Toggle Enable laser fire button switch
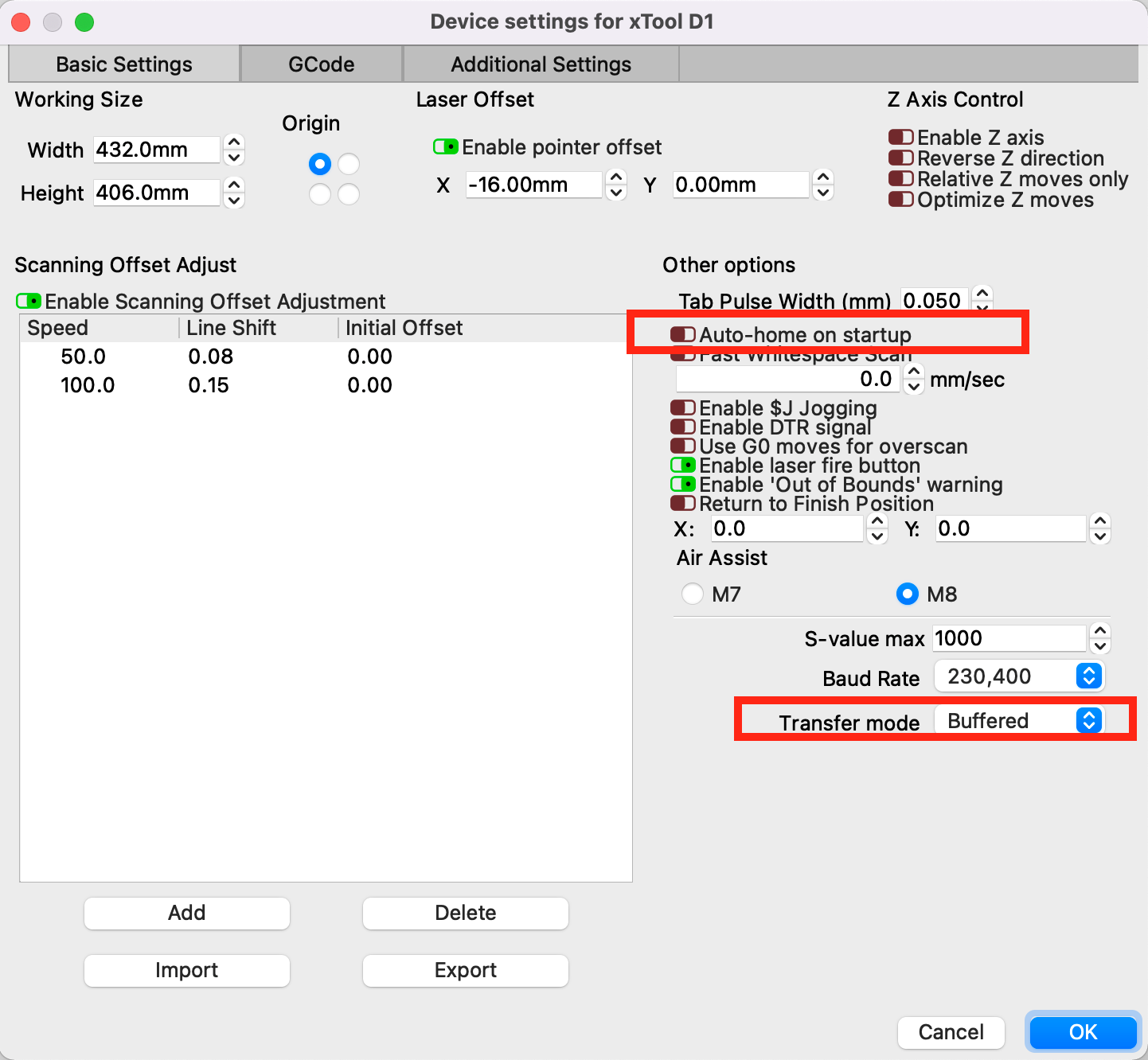Screen dimensions: 1148x1060 coord(683,466)
